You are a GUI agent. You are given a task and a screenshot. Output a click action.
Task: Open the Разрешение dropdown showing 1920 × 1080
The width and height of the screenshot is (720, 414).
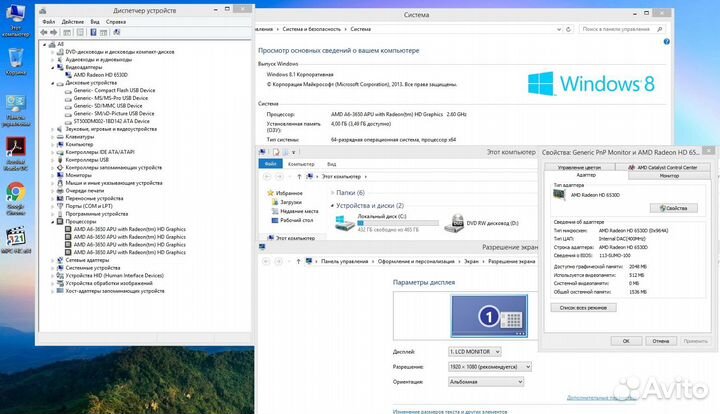click(489, 367)
